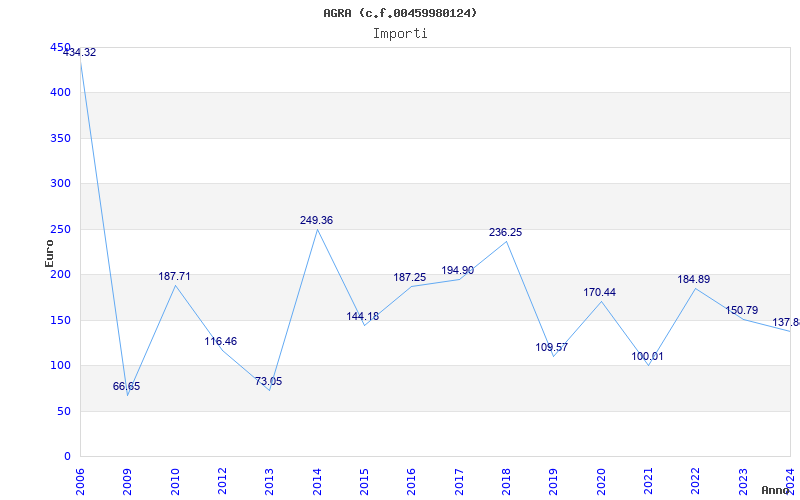Screen dimensions: 800x500
Task: Click x-axis year 2019
Action: pyautogui.click(x=554, y=481)
